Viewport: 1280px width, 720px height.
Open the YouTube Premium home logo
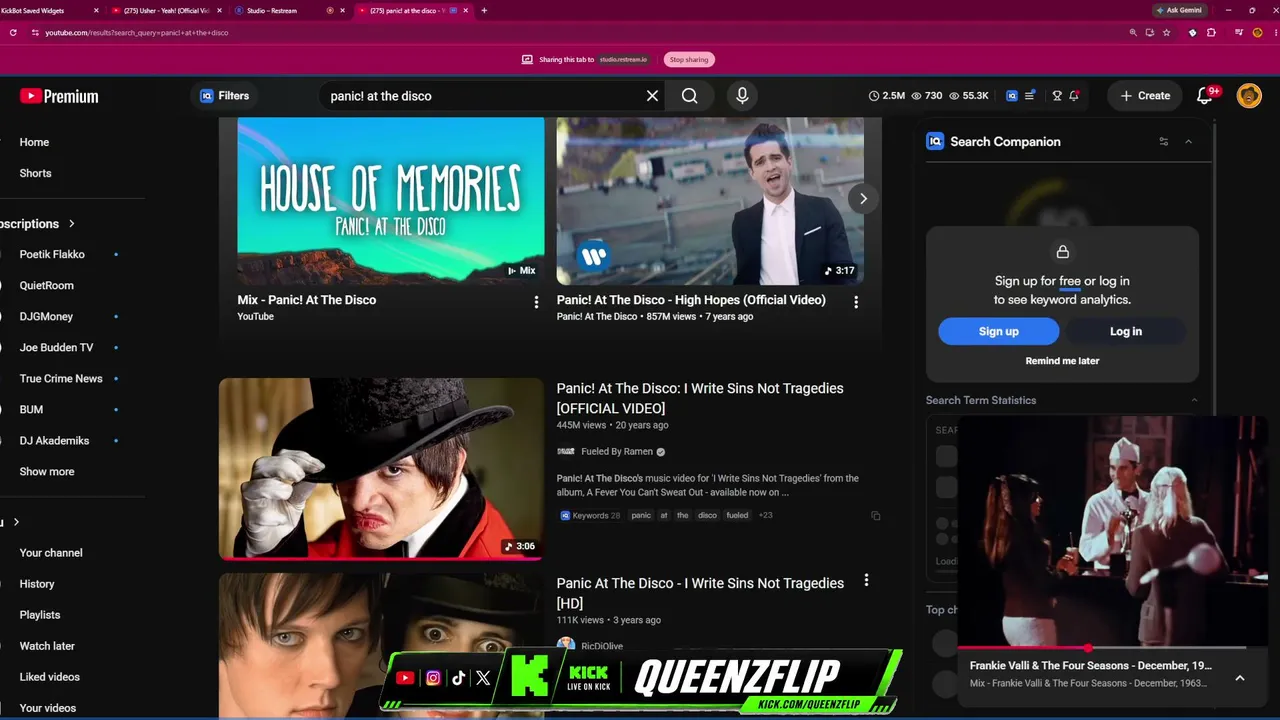pos(59,96)
